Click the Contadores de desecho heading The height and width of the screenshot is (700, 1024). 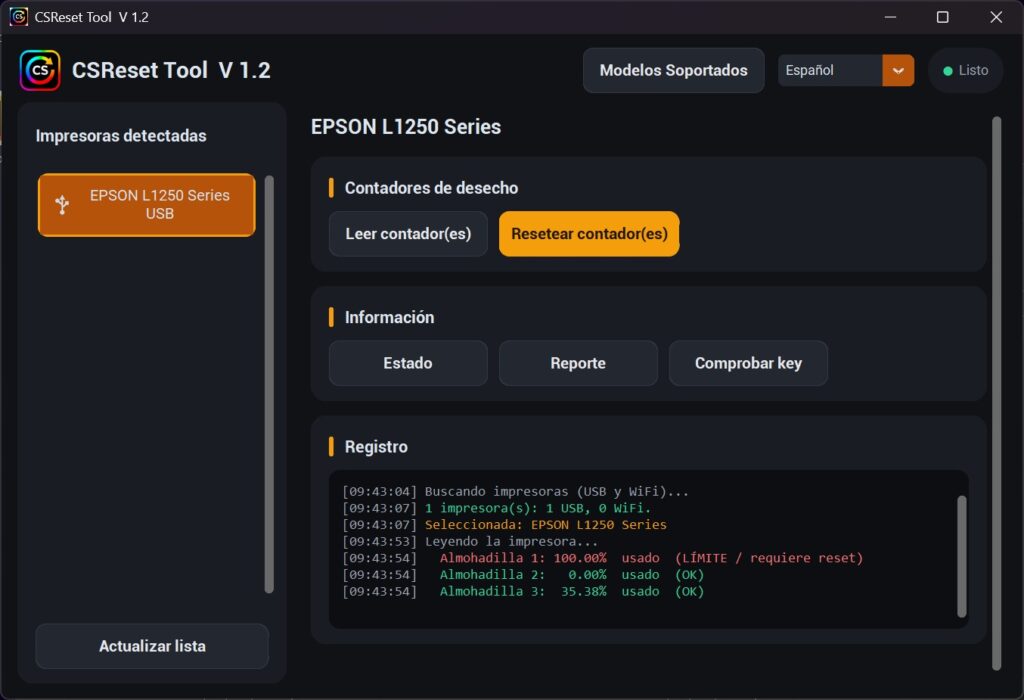431,188
